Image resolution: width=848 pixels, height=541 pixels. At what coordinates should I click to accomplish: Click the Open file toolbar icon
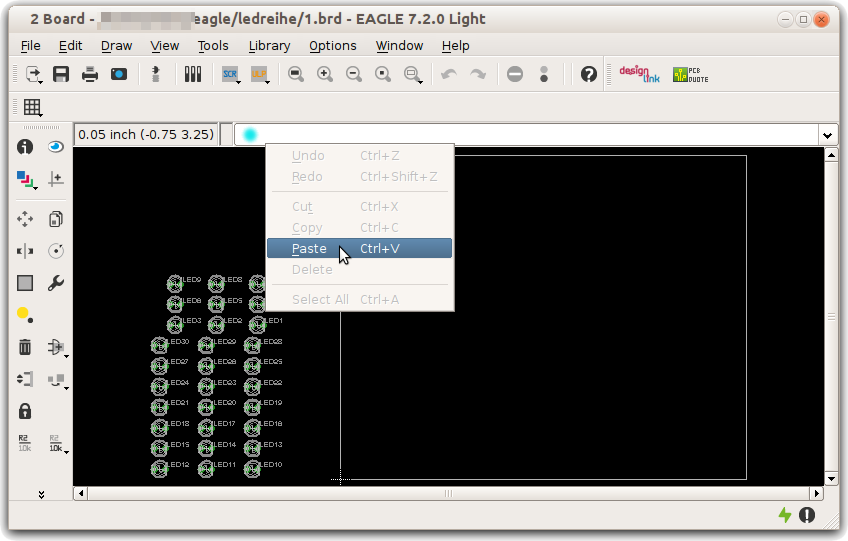(x=34, y=74)
